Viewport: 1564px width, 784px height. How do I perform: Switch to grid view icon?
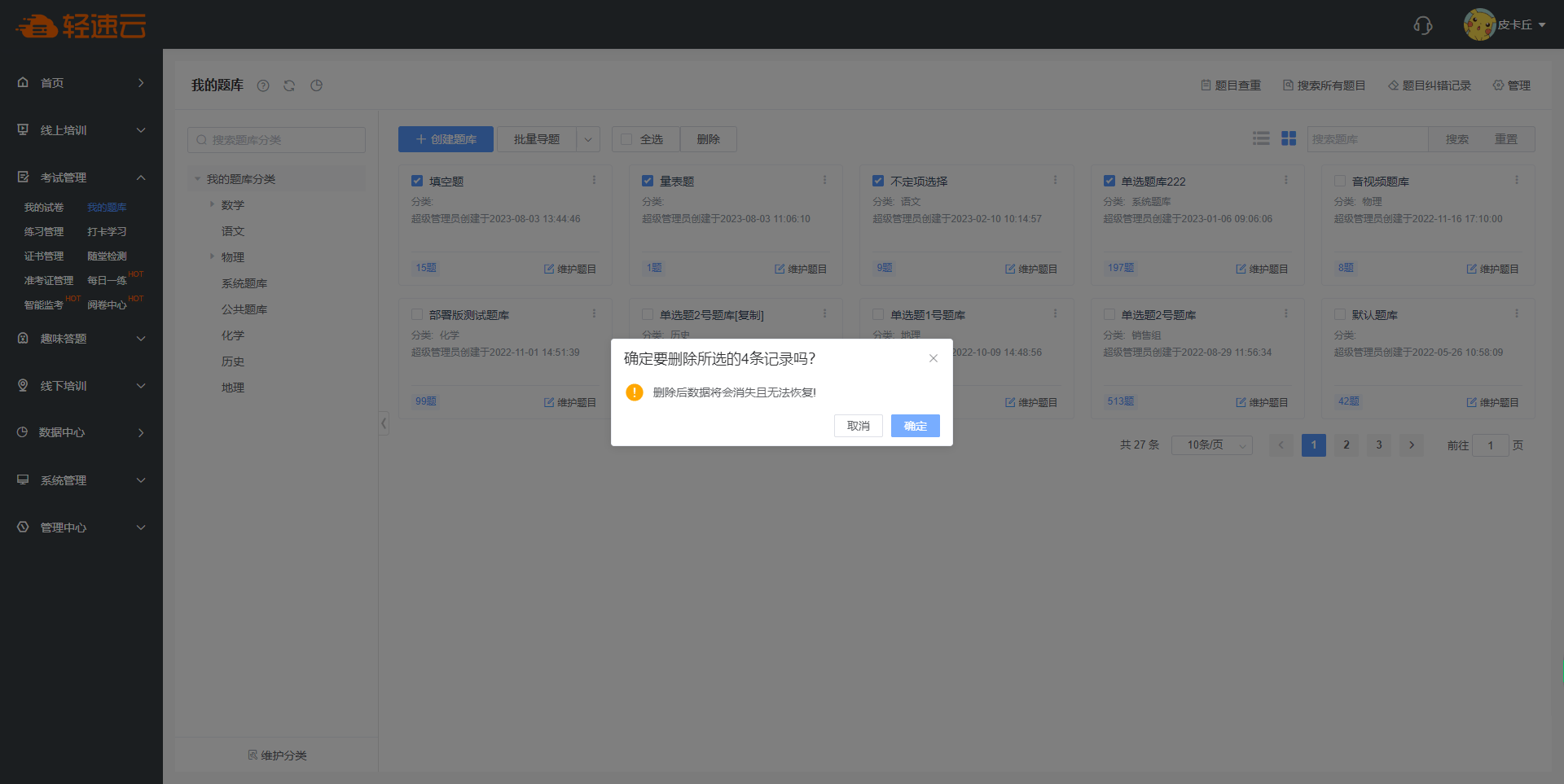tap(1289, 139)
